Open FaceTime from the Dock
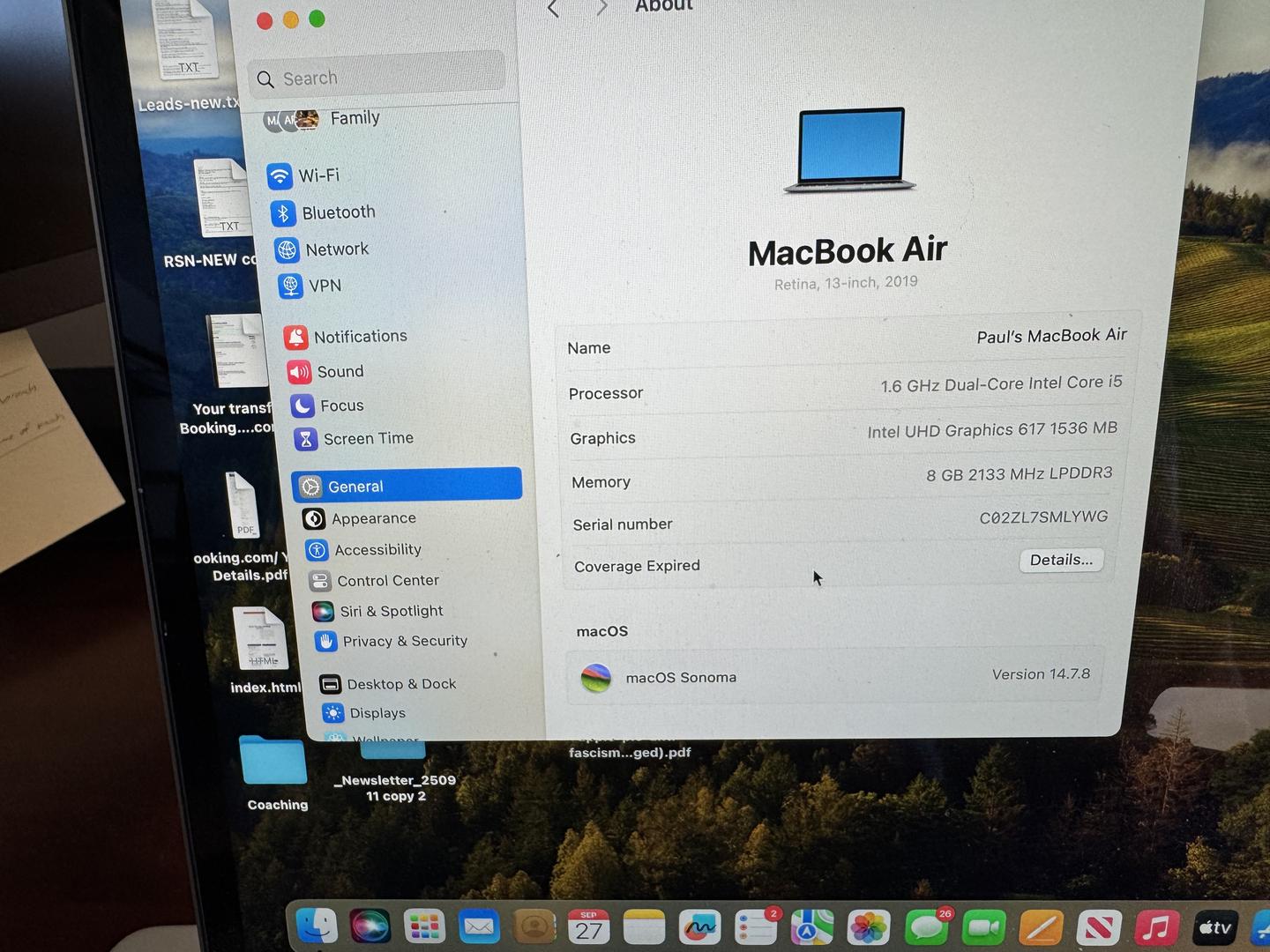Viewport: 1270px width, 952px height. pos(983,927)
